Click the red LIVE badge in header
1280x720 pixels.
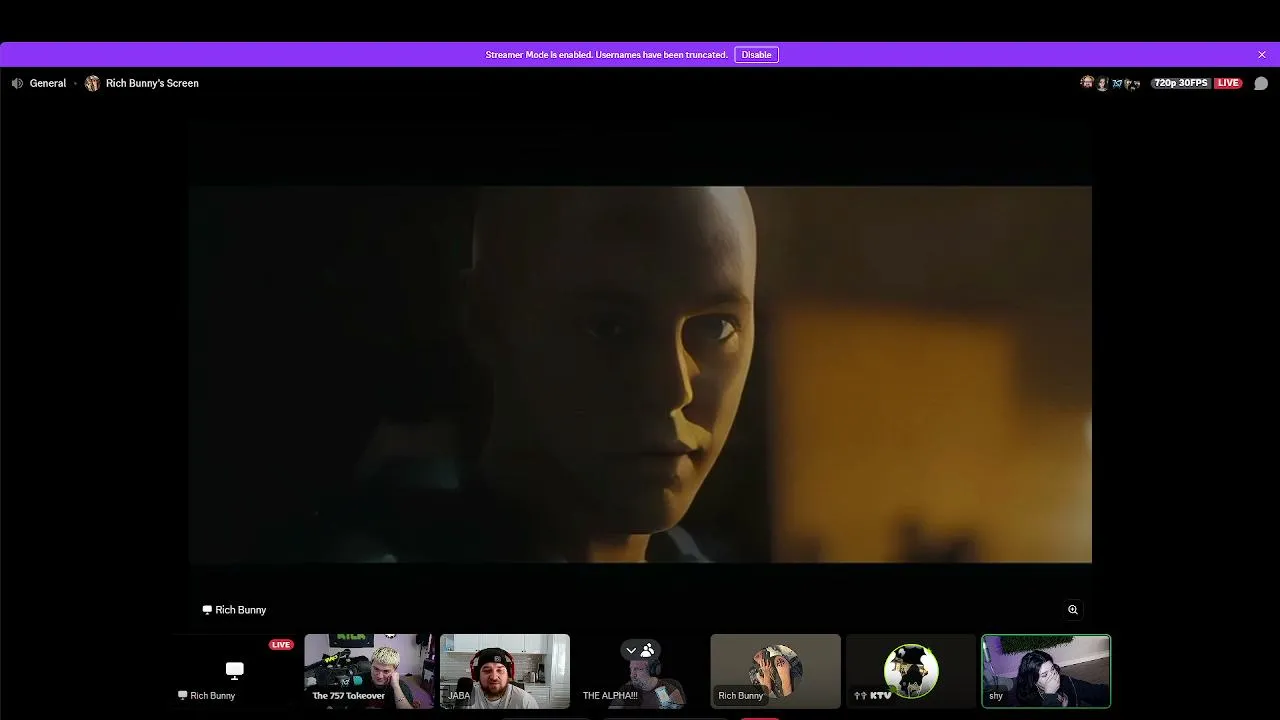[x=1228, y=83]
